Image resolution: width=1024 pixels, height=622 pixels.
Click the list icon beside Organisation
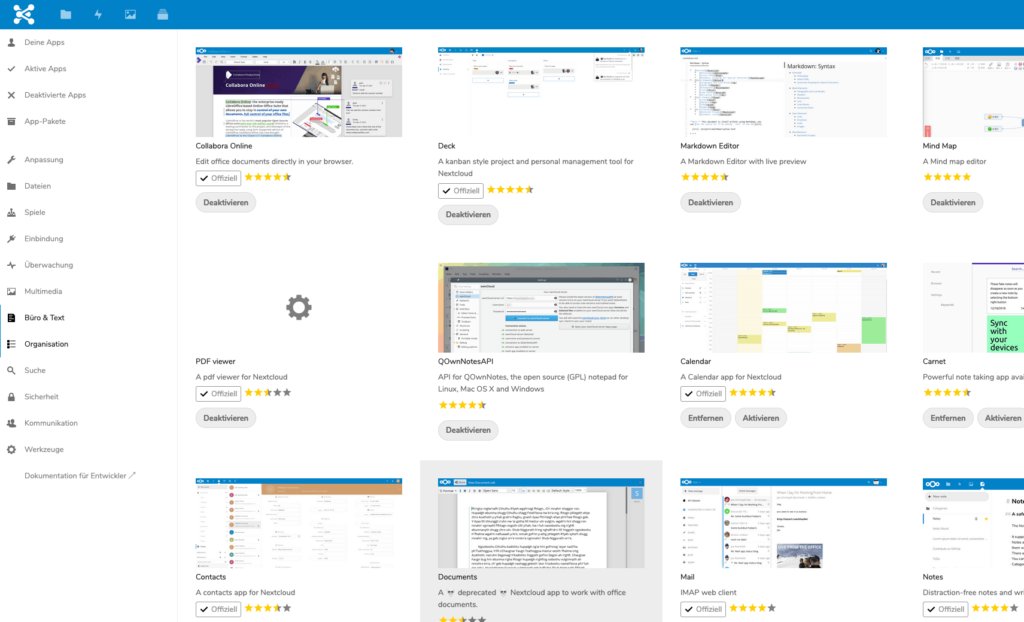[x=11, y=344]
